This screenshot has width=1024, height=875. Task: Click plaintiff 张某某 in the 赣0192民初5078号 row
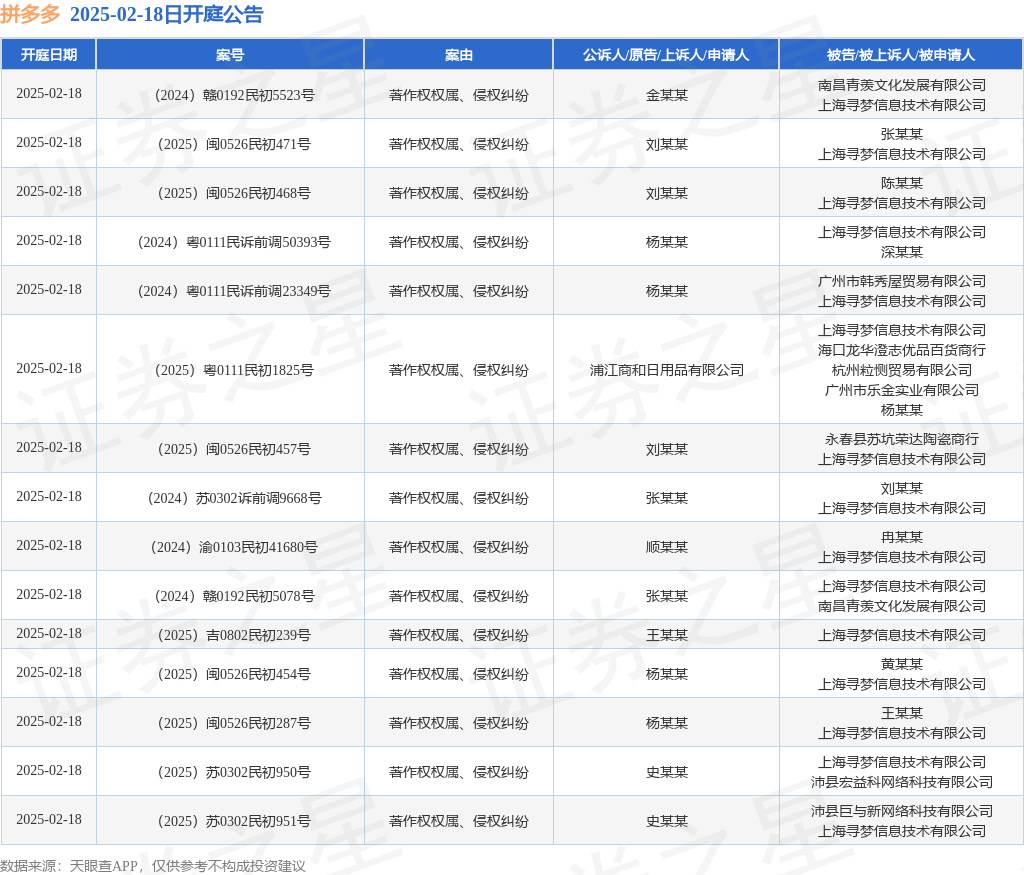(666, 596)
